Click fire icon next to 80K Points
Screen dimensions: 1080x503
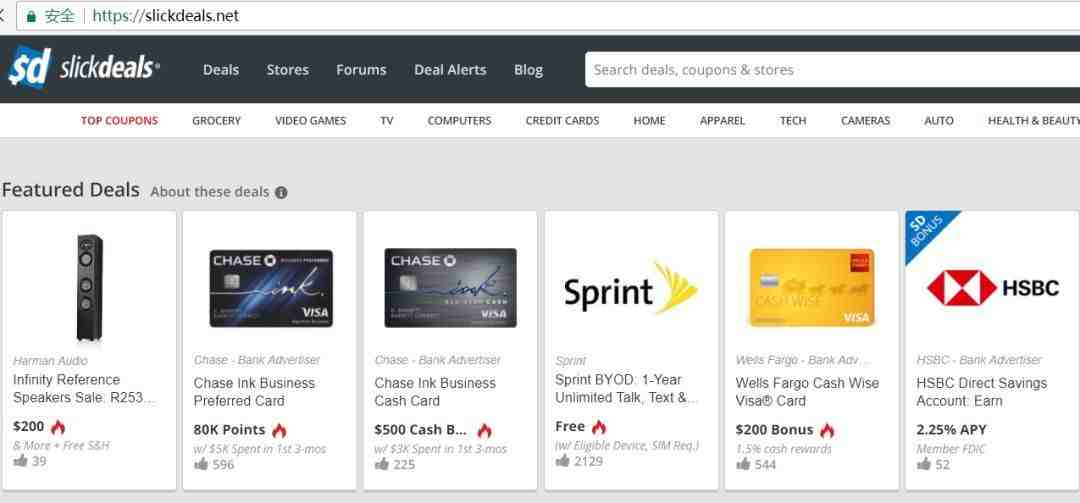tap(279, 431)
